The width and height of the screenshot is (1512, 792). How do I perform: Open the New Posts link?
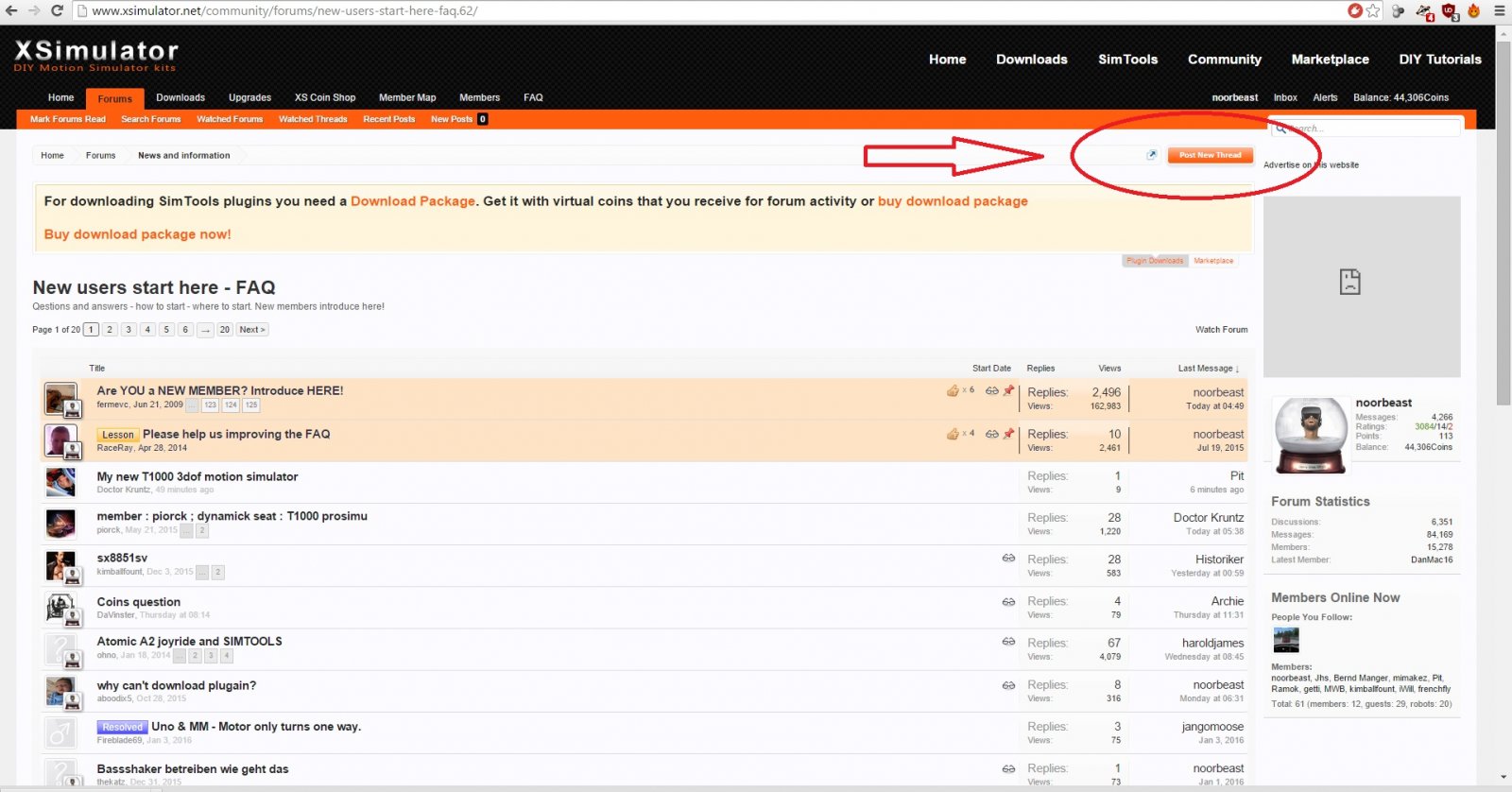point(452,119)
